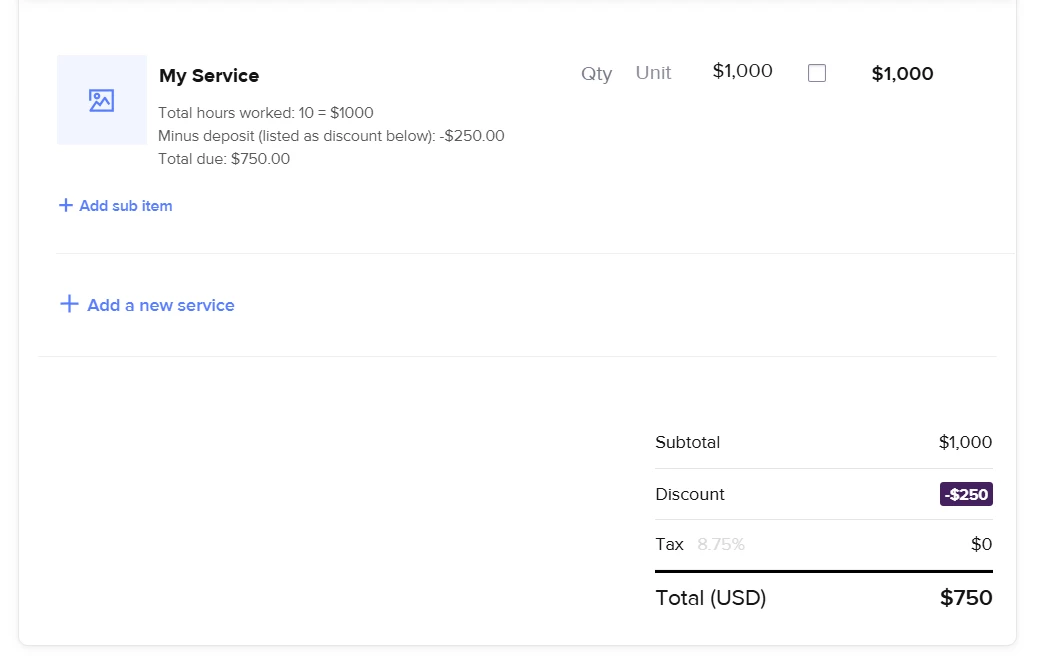Click the Add a new service link
The width and height of the screenshot is (1045, 657).
(x=160, y=305)
